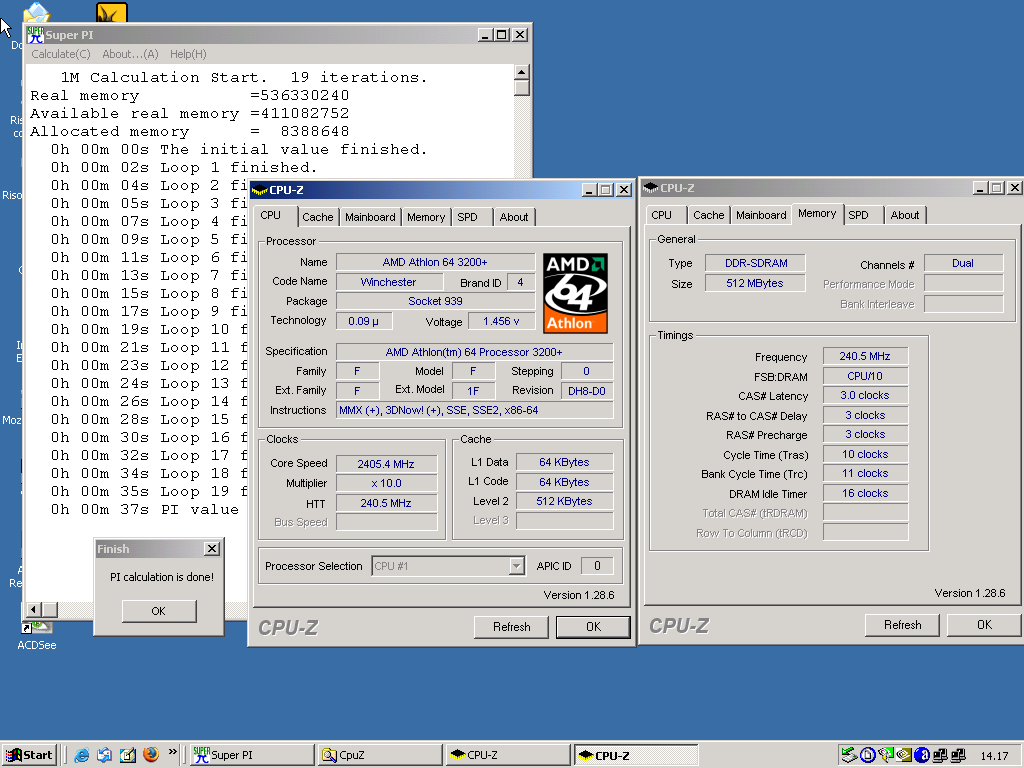
Task: Click the NVIDIA tray icon
Action: tap(904, 755)
